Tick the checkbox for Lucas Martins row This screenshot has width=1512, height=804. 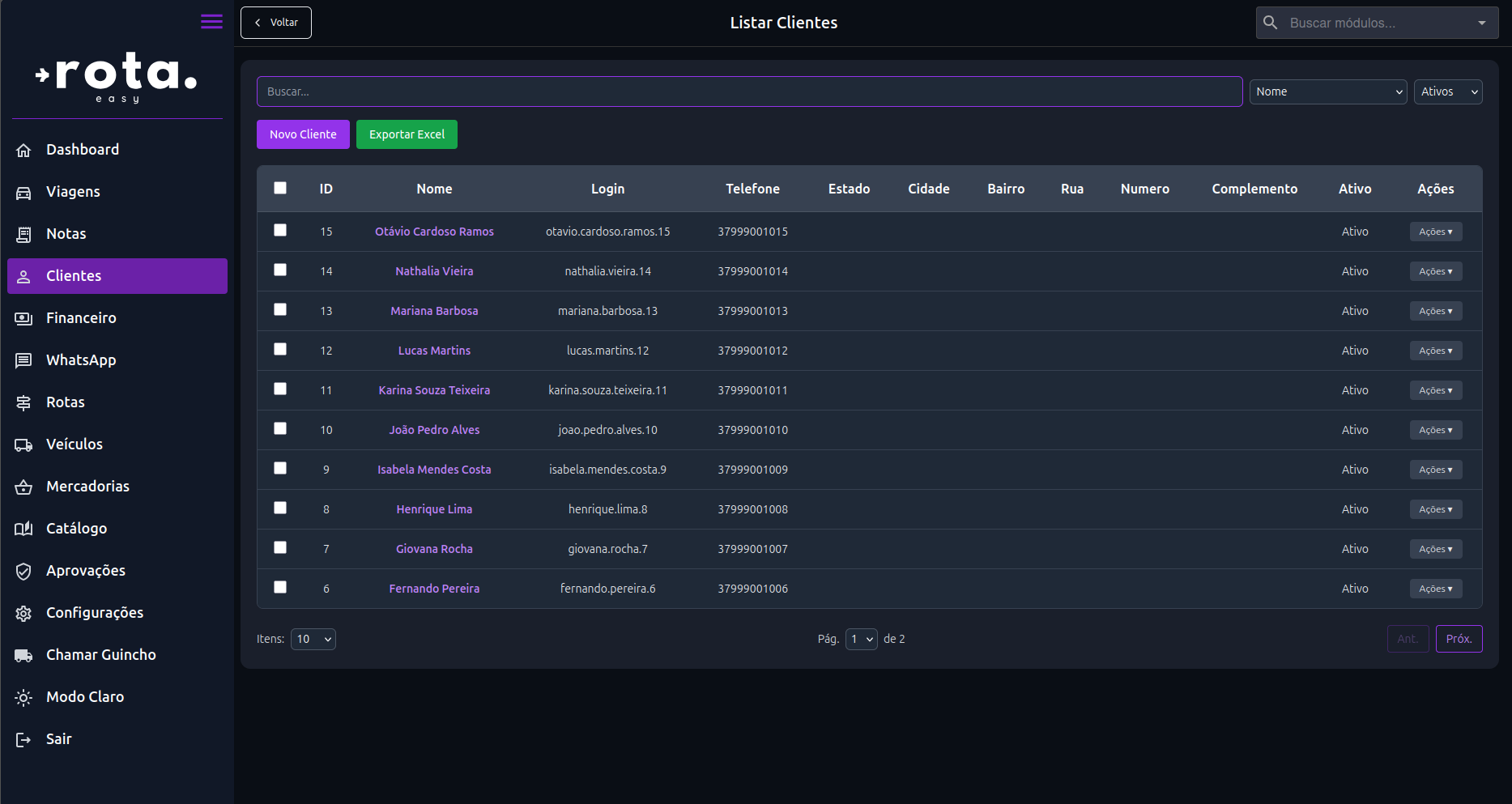click(x=280, y=349)
